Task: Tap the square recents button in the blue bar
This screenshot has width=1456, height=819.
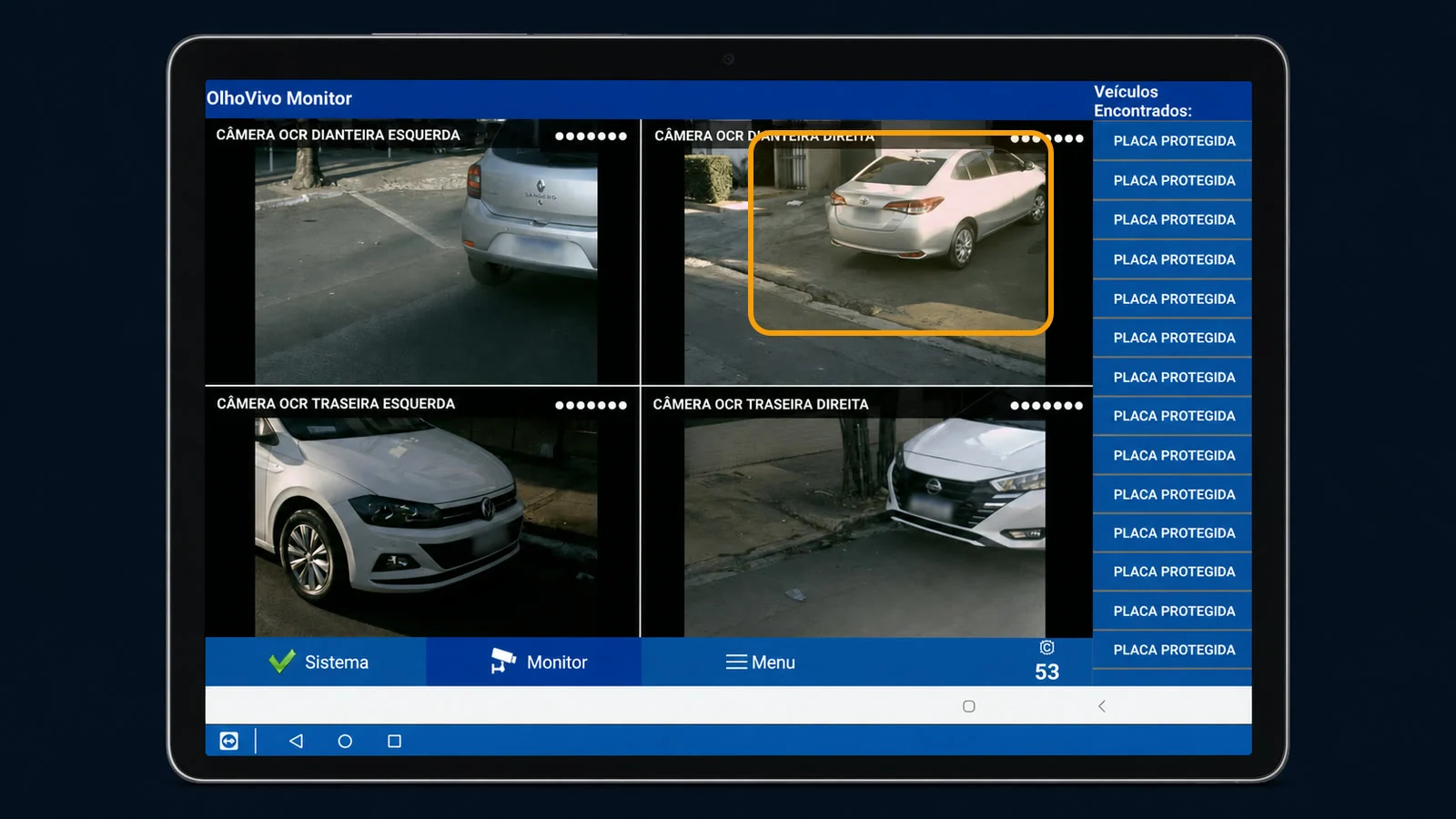Action: (x=394, y=741)
